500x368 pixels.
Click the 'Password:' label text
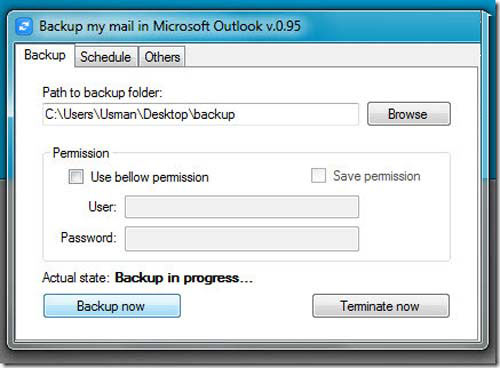tap(89, 238)
